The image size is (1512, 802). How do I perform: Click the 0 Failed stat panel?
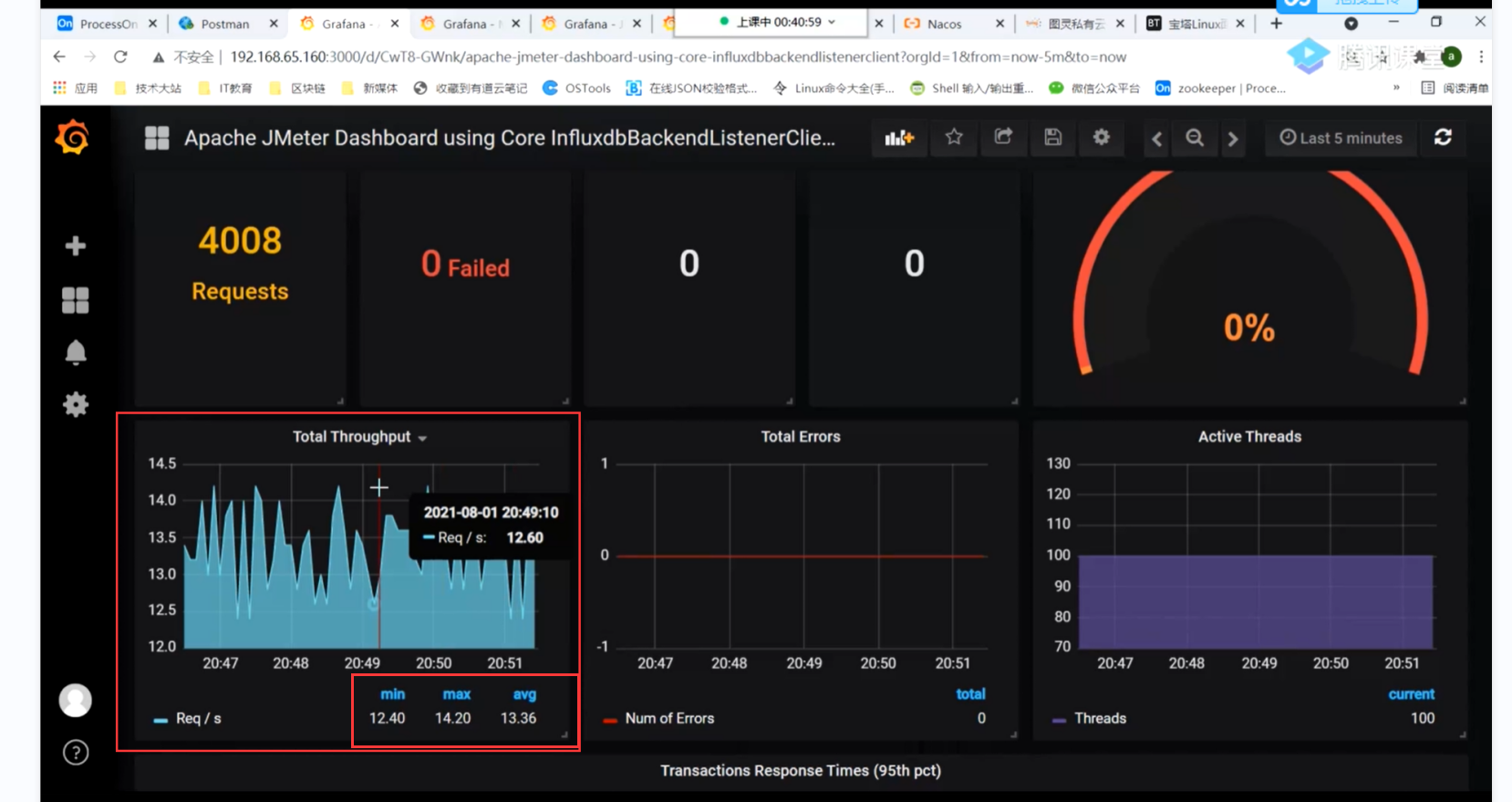[465, 288]
